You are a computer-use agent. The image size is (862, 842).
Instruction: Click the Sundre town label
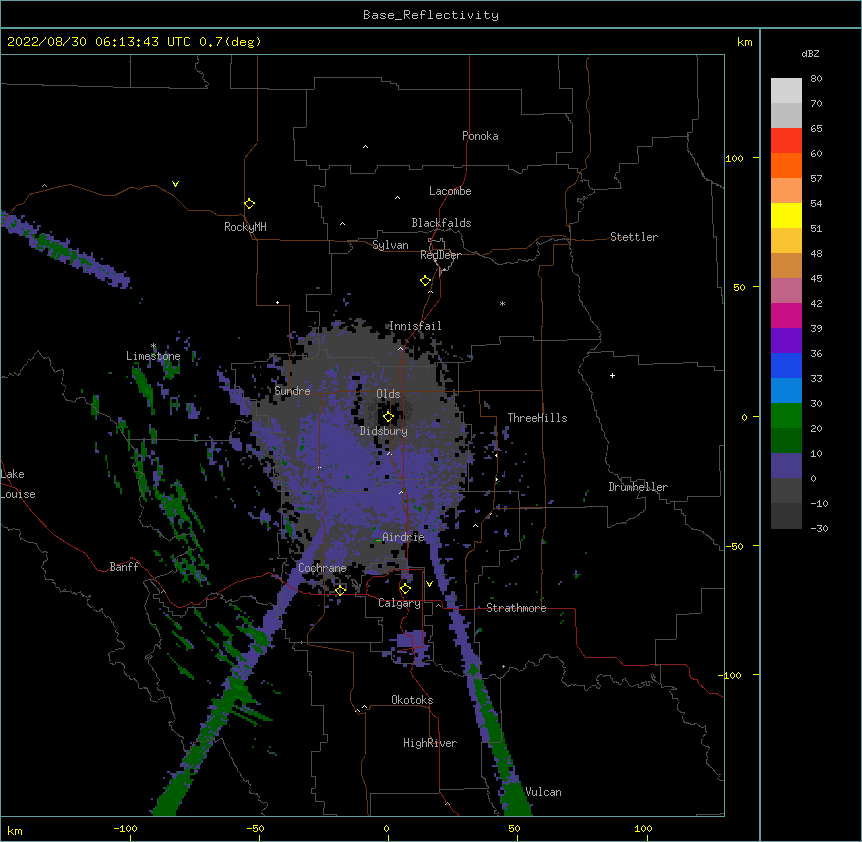coord(292,391)
